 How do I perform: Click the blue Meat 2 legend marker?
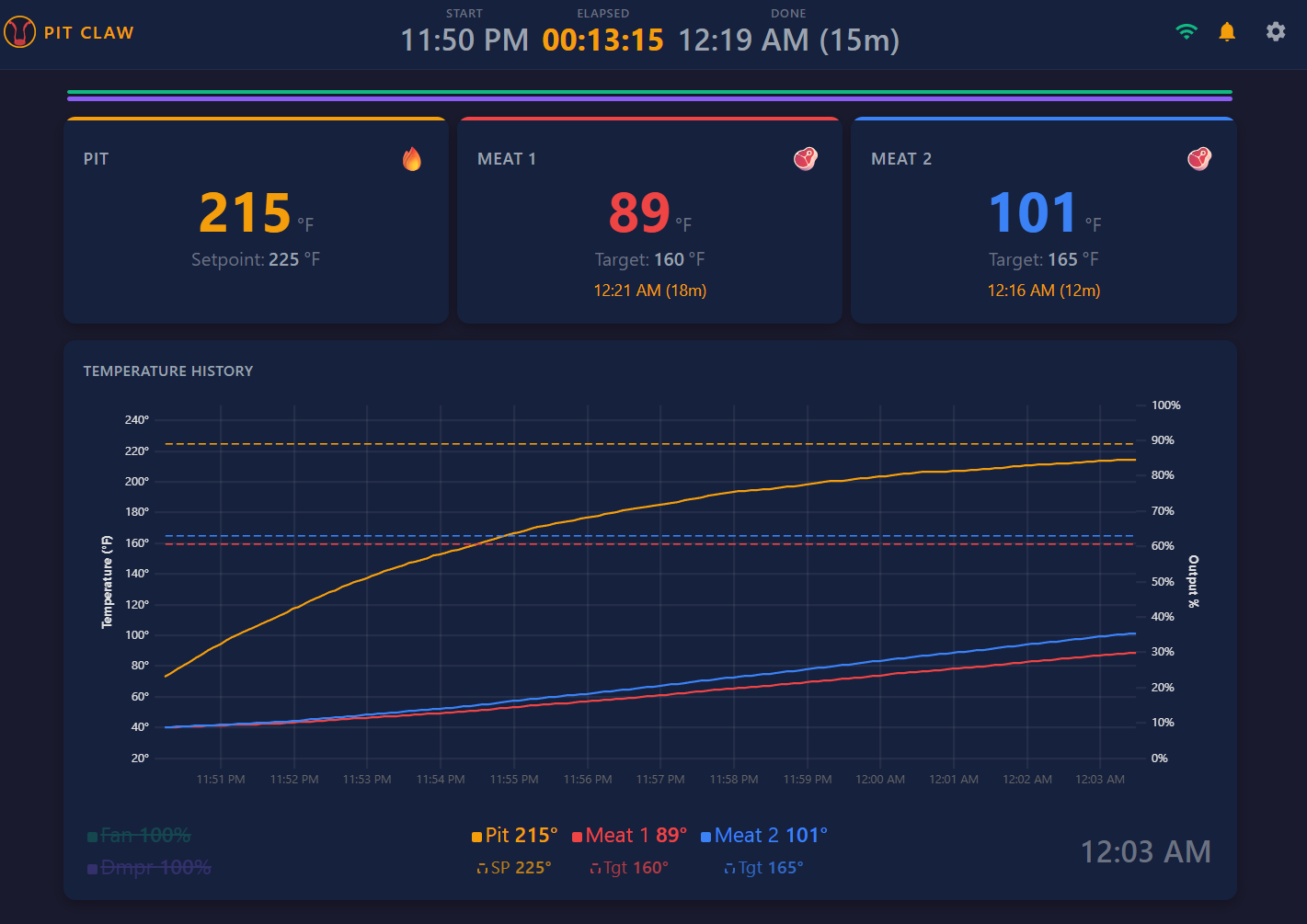(x=705, y=835)
